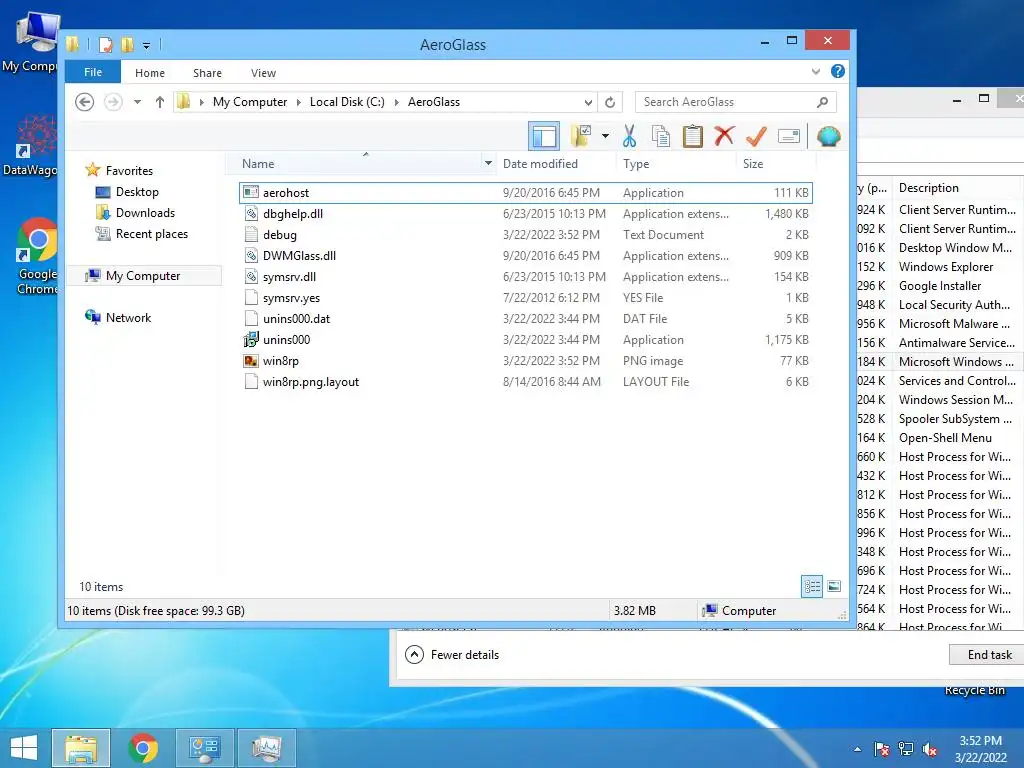This screenshot has width=1024, height=768.
Task: Click the network tray icon
Action: click(906, 749)
